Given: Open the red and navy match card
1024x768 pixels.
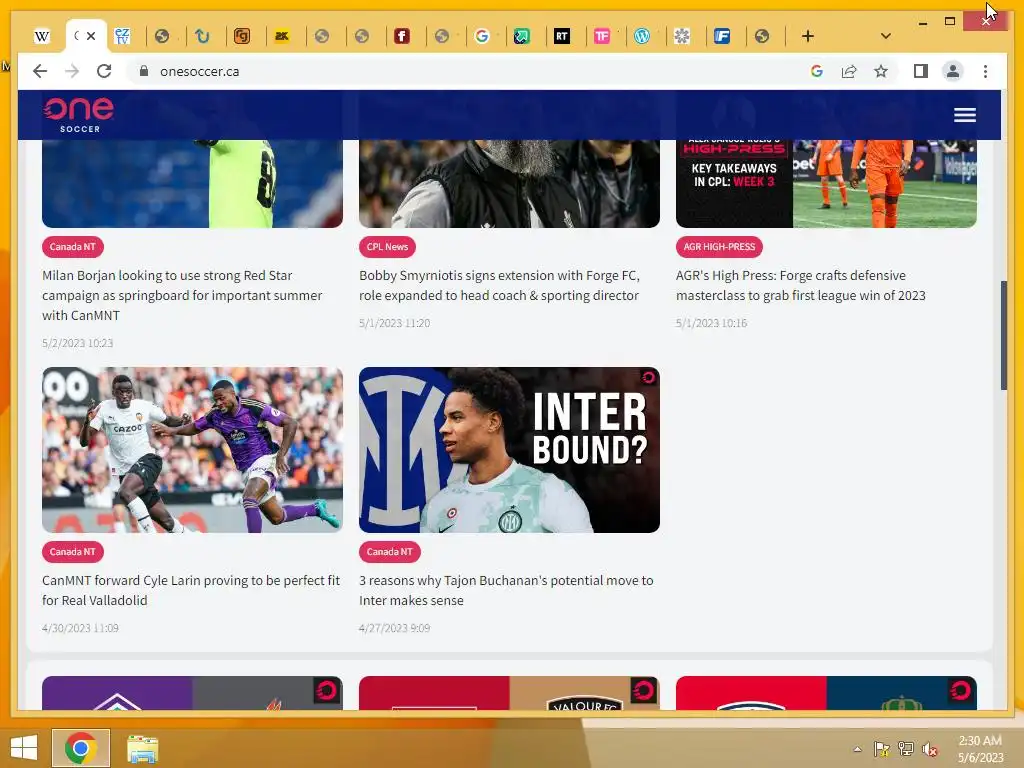Looking at the screenshot, I should tap(826, 693).
